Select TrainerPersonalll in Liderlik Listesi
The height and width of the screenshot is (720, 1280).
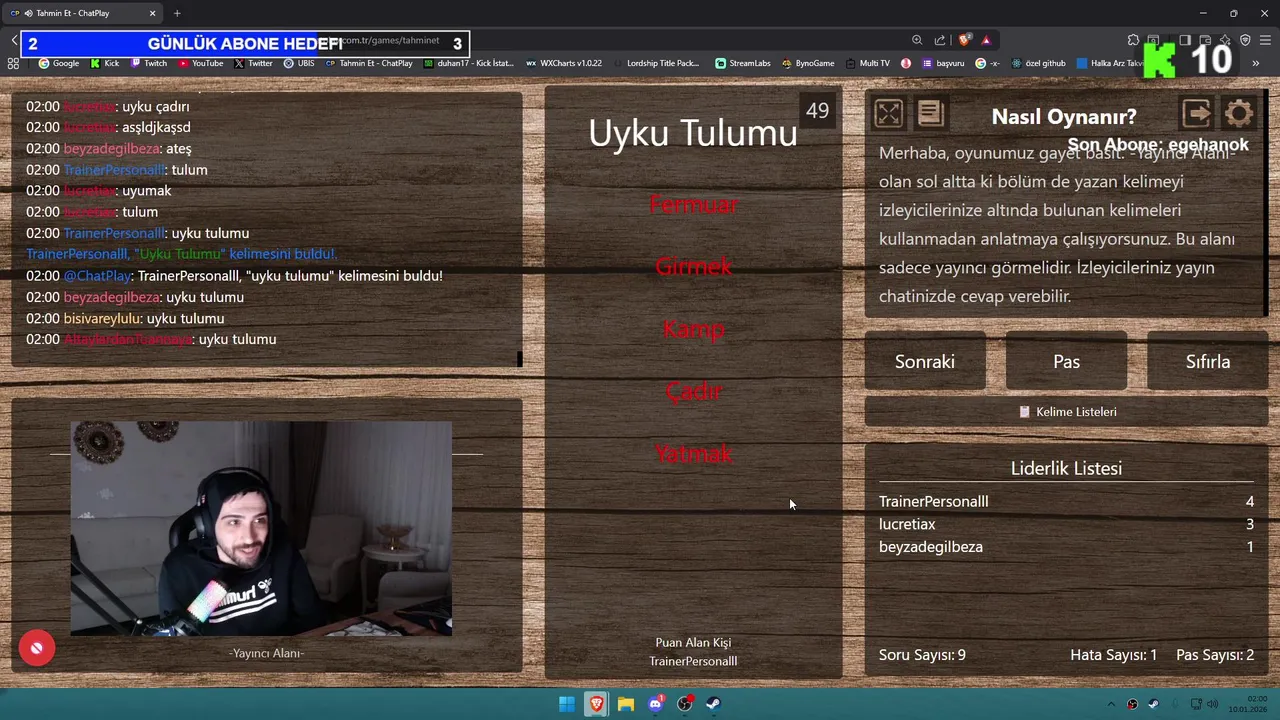tap(1066, 502)
